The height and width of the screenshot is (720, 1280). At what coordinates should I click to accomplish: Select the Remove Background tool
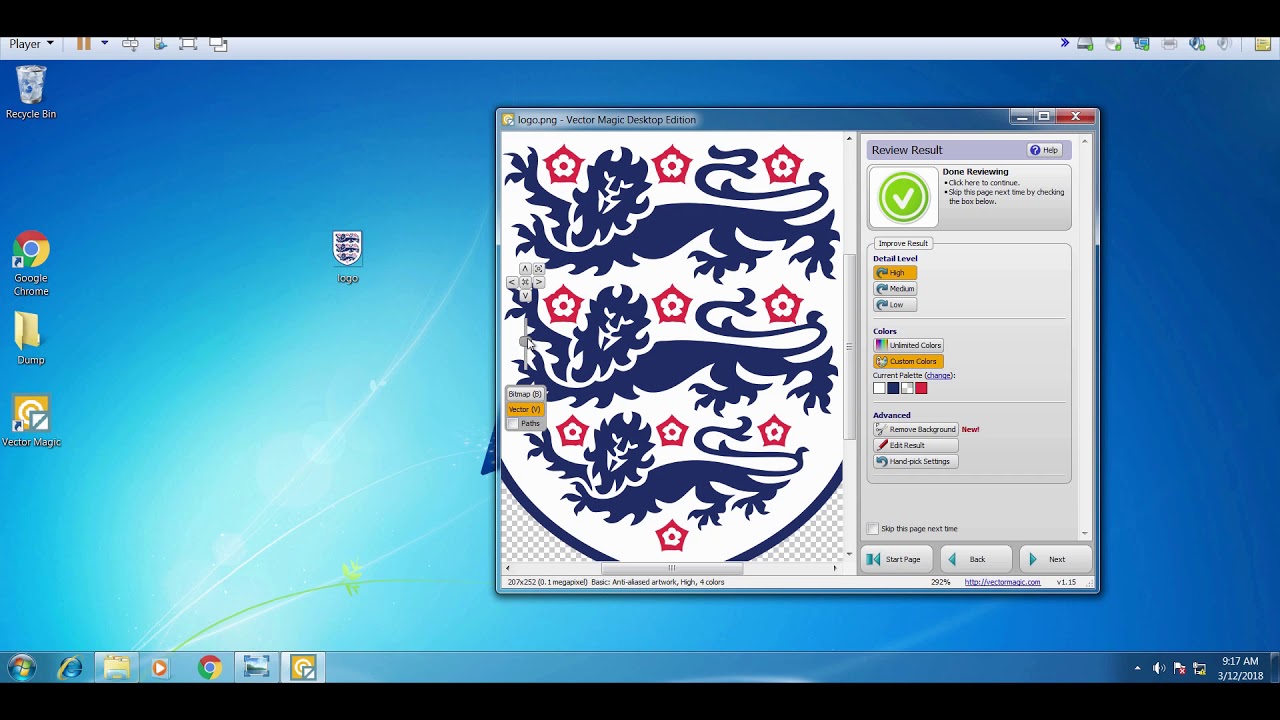point(915,429)
